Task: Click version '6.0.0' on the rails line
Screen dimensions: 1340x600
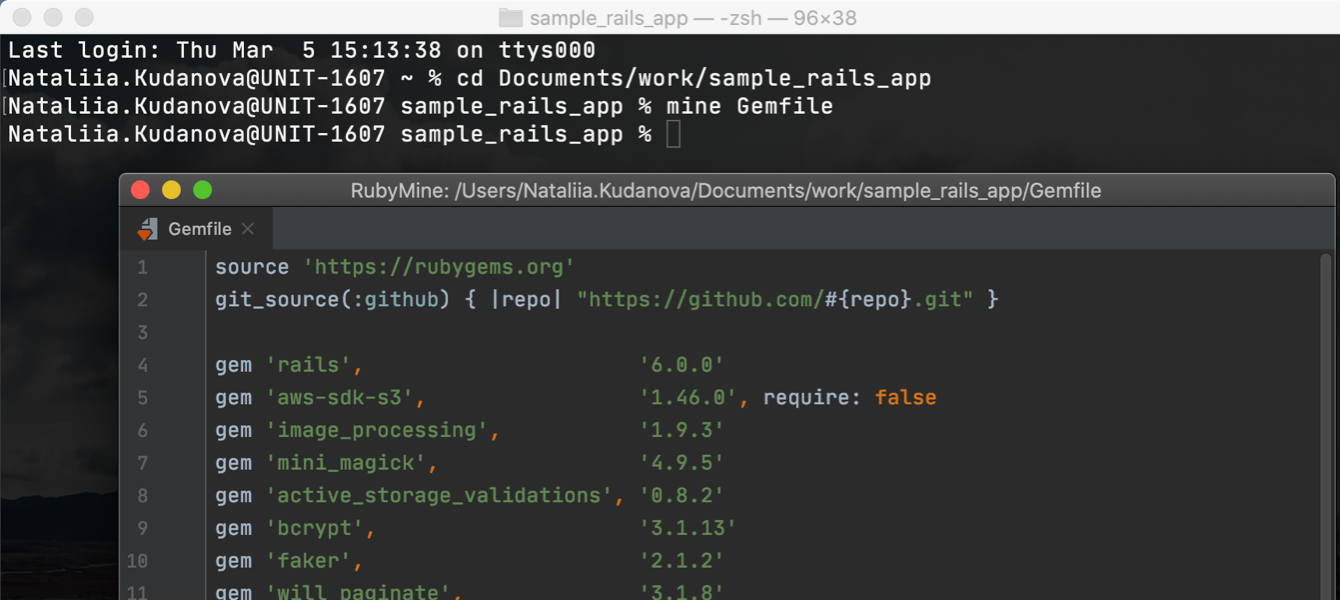Action: click(x=682, y=365)
